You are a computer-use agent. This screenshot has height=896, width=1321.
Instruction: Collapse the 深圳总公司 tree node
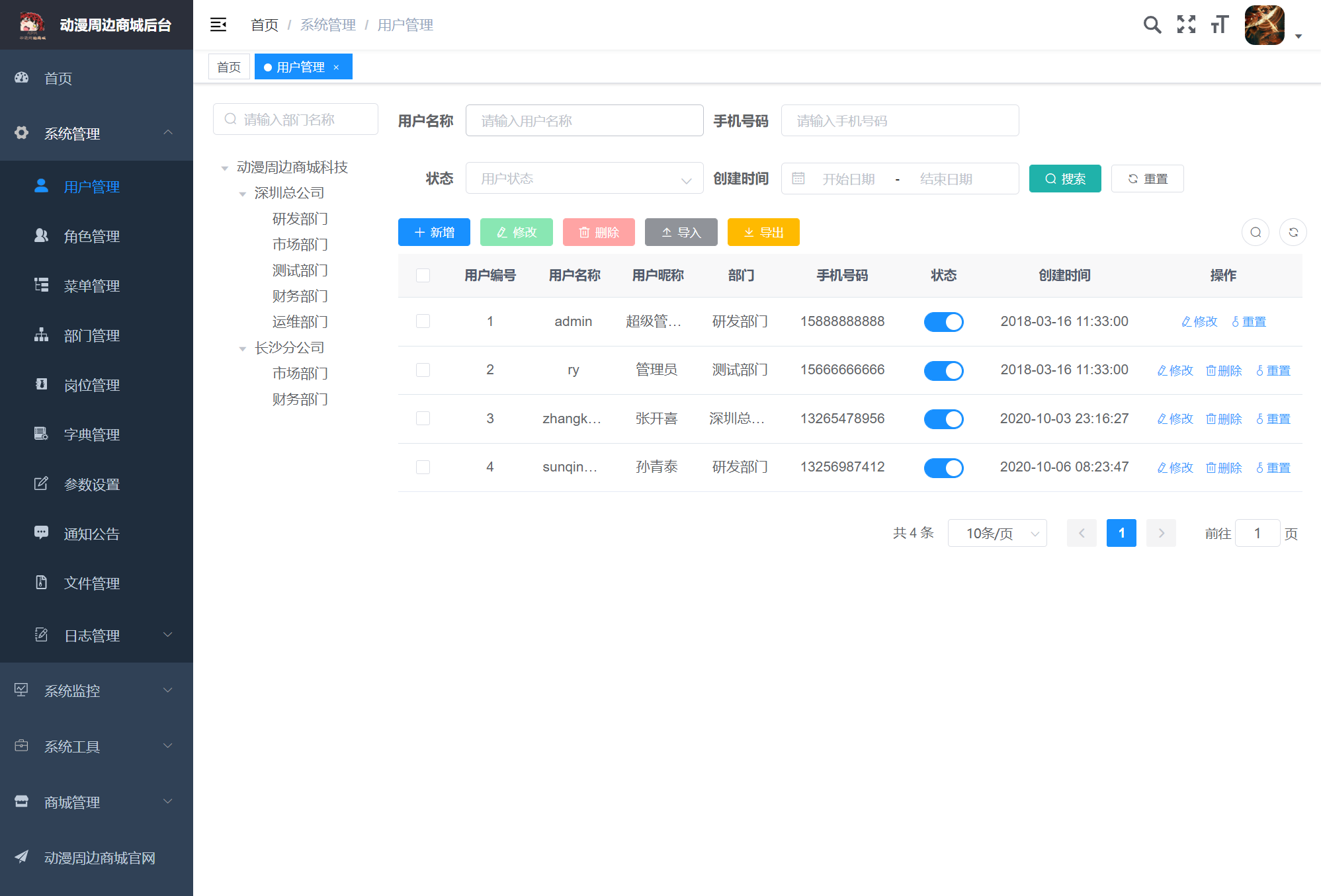click(x=243, y=194)
